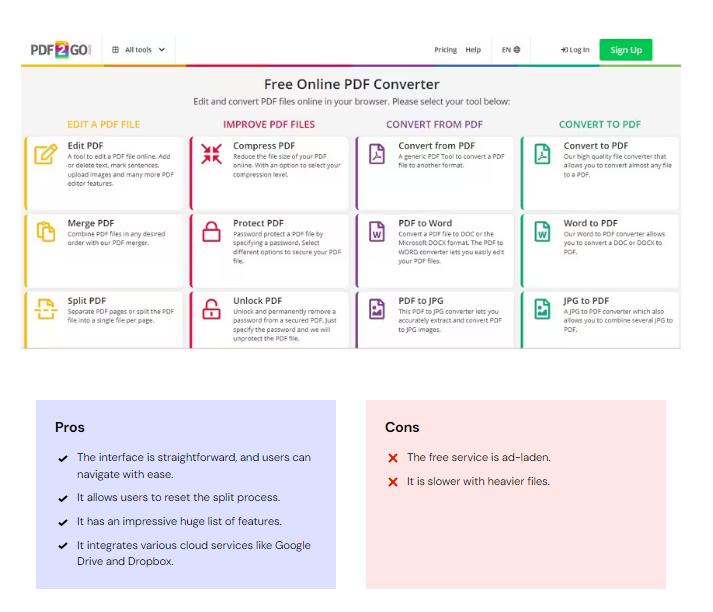Open the Edit PDF tool title
This screenshot has height=612, width=713.
pyautogui.click(x=85, y=145)
